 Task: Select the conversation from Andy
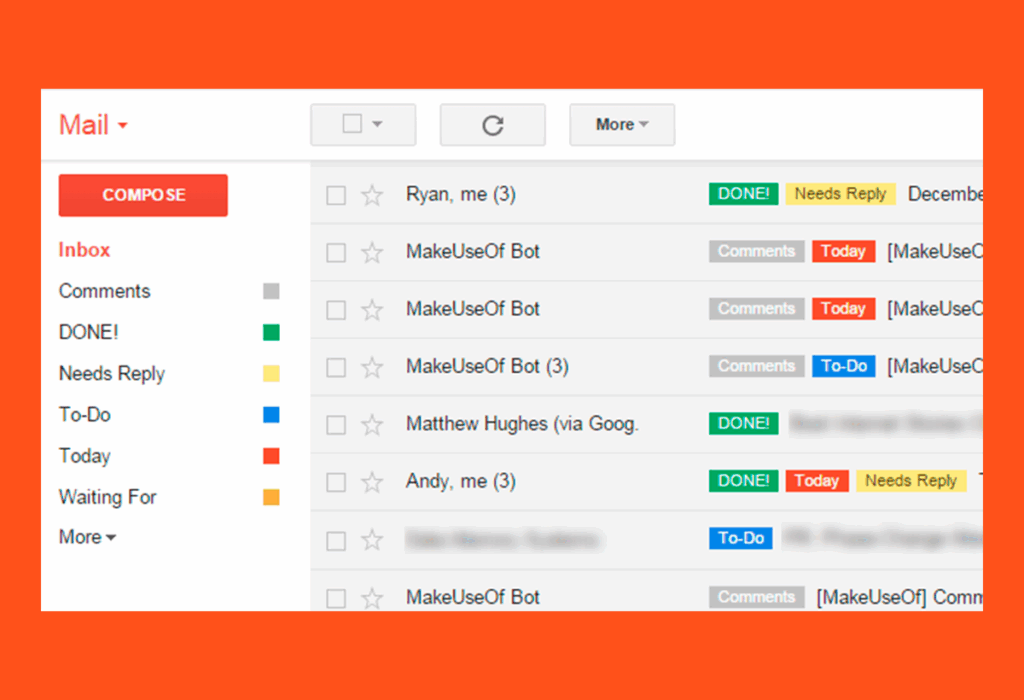point(335,481)
